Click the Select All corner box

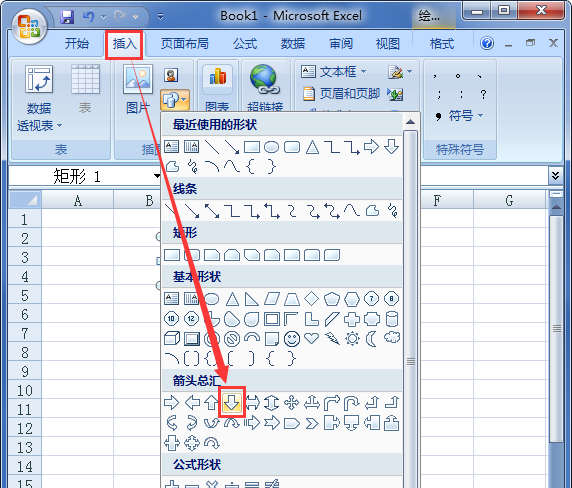click(25, 200)
